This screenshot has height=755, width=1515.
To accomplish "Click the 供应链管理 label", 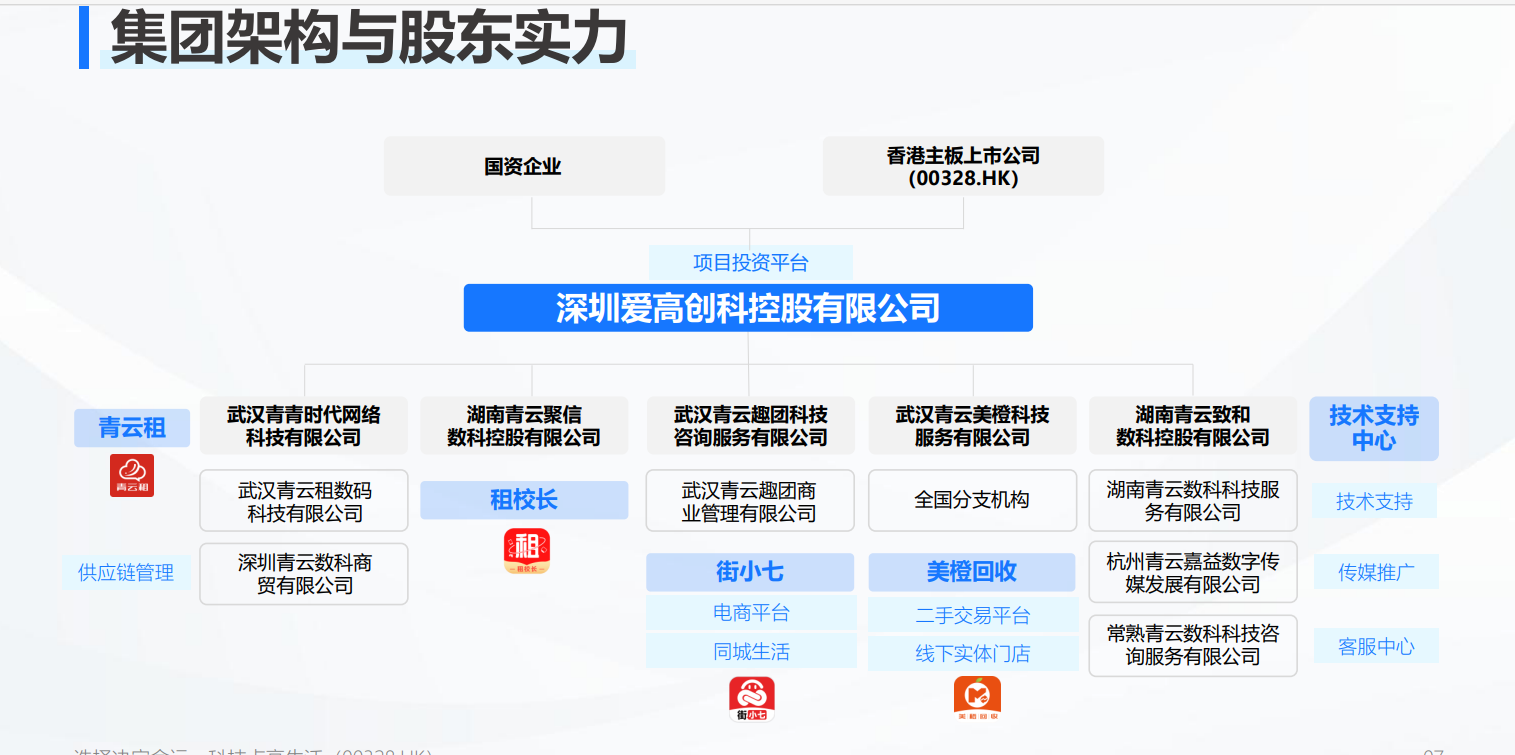I will 126,572.
